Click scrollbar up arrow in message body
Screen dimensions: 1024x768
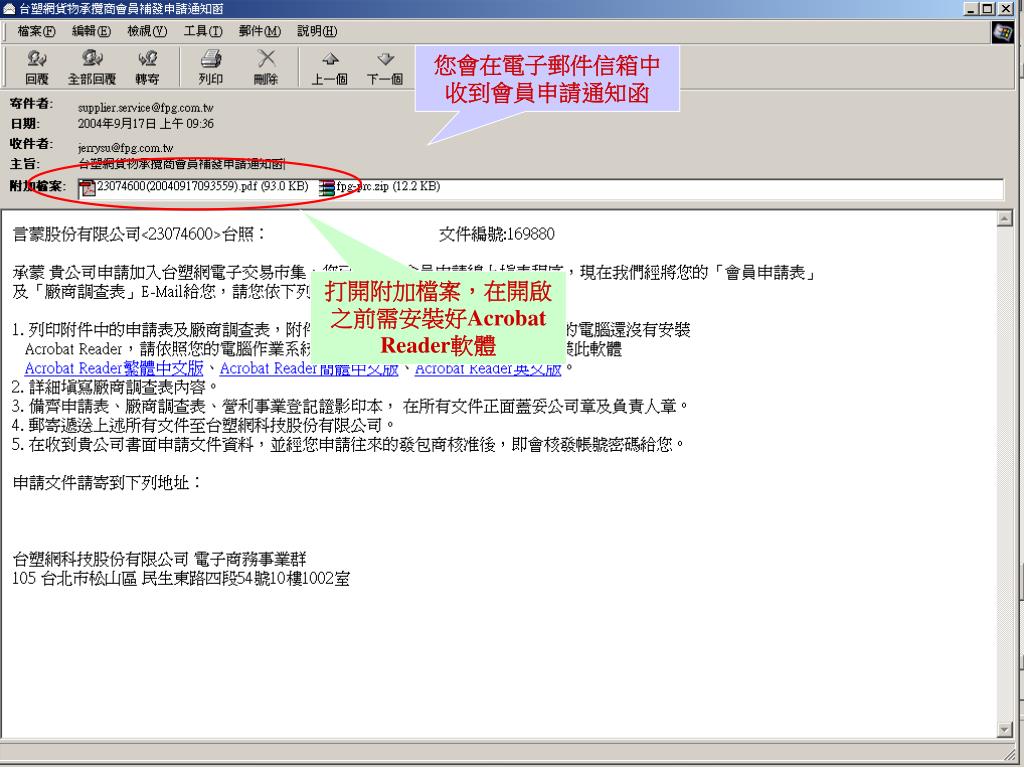[x=1005, y=218]
